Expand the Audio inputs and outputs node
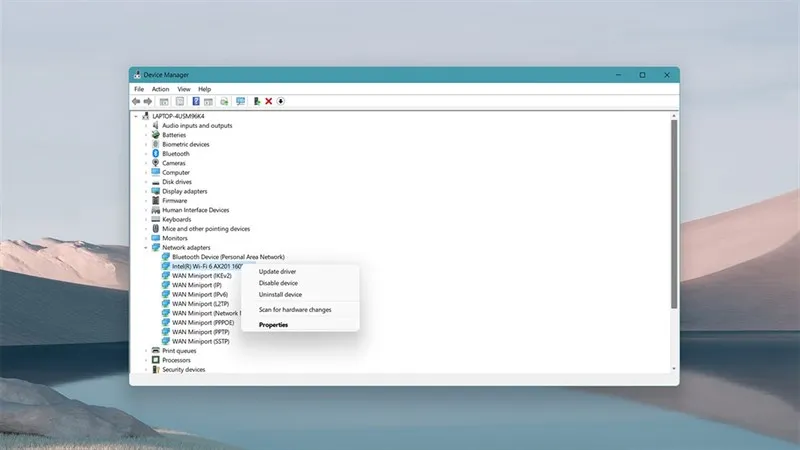800x450 pixels. click(x=146, y=126)
